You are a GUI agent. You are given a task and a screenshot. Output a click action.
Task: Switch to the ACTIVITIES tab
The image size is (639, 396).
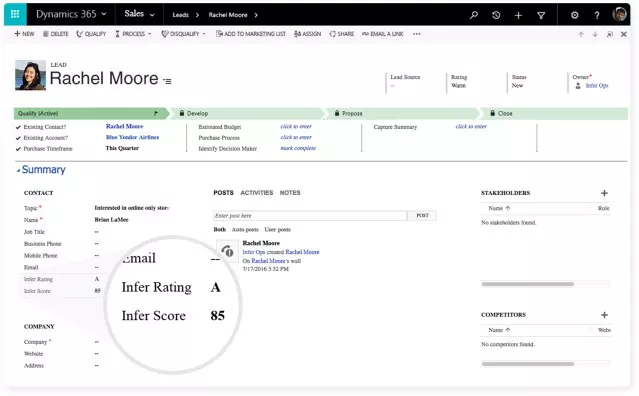coord(257,193)
